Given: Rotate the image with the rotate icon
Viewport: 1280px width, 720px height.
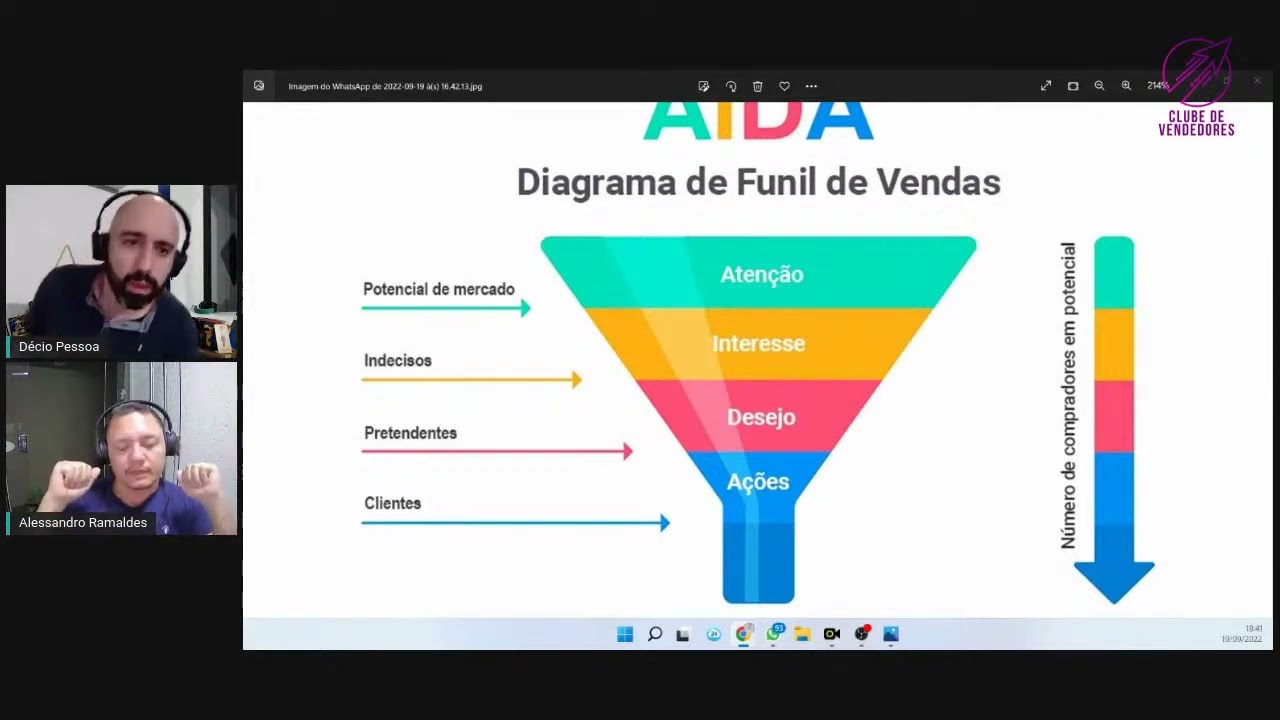Looking at the screenshot, I should 731,86.
